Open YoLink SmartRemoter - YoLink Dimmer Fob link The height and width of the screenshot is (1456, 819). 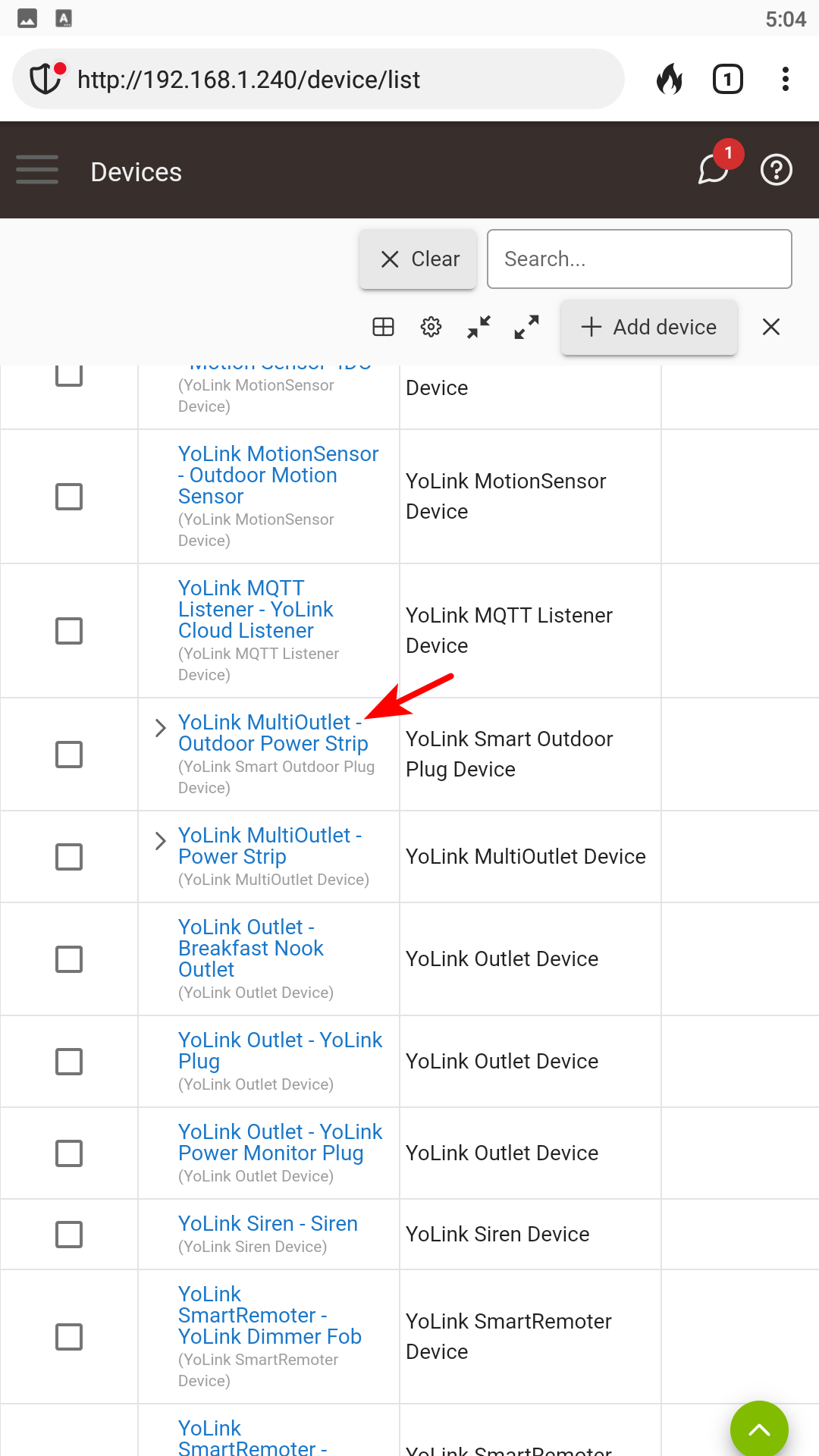(x=270, y=1315)
